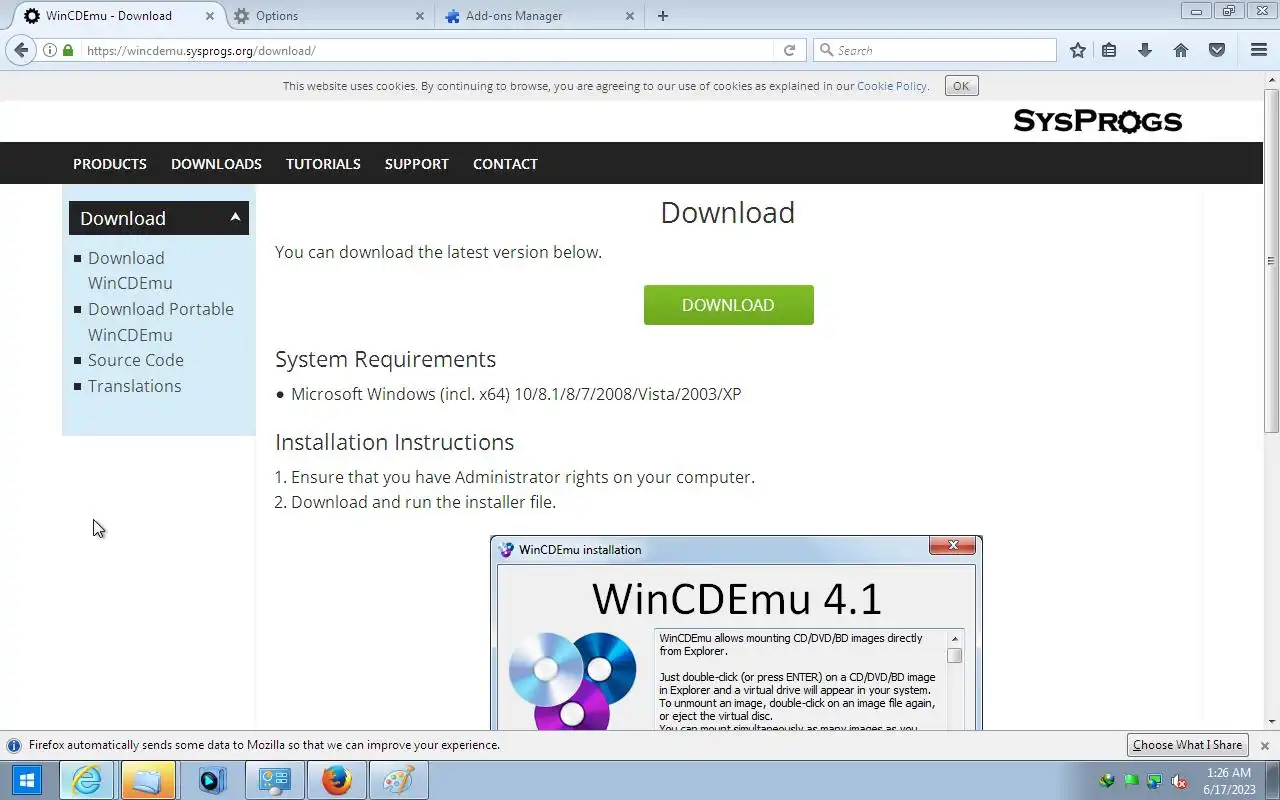Close the Options tab
This screenshot has width=1280, height=800.
[x=419, y=16]
